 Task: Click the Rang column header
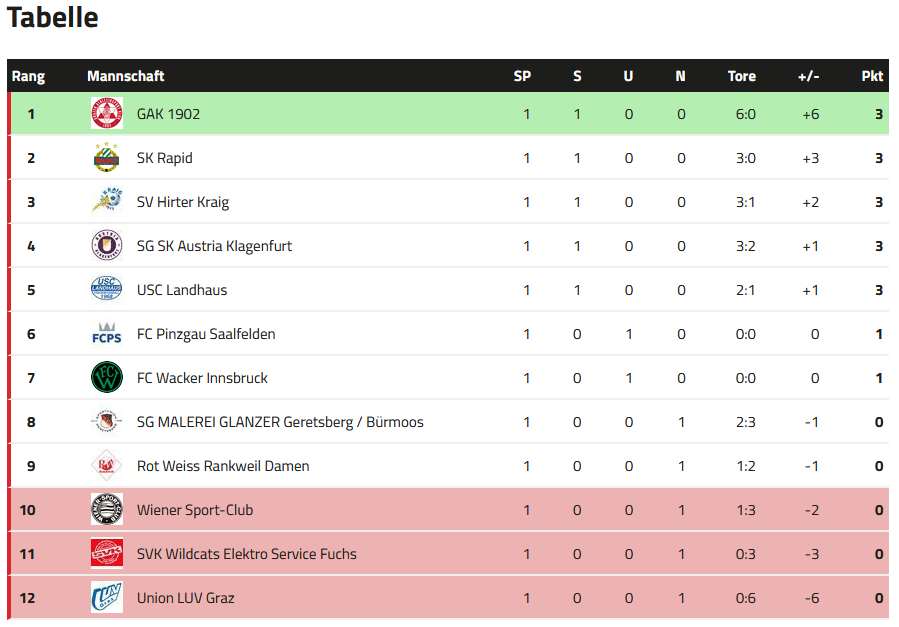[x=28, y=76]
